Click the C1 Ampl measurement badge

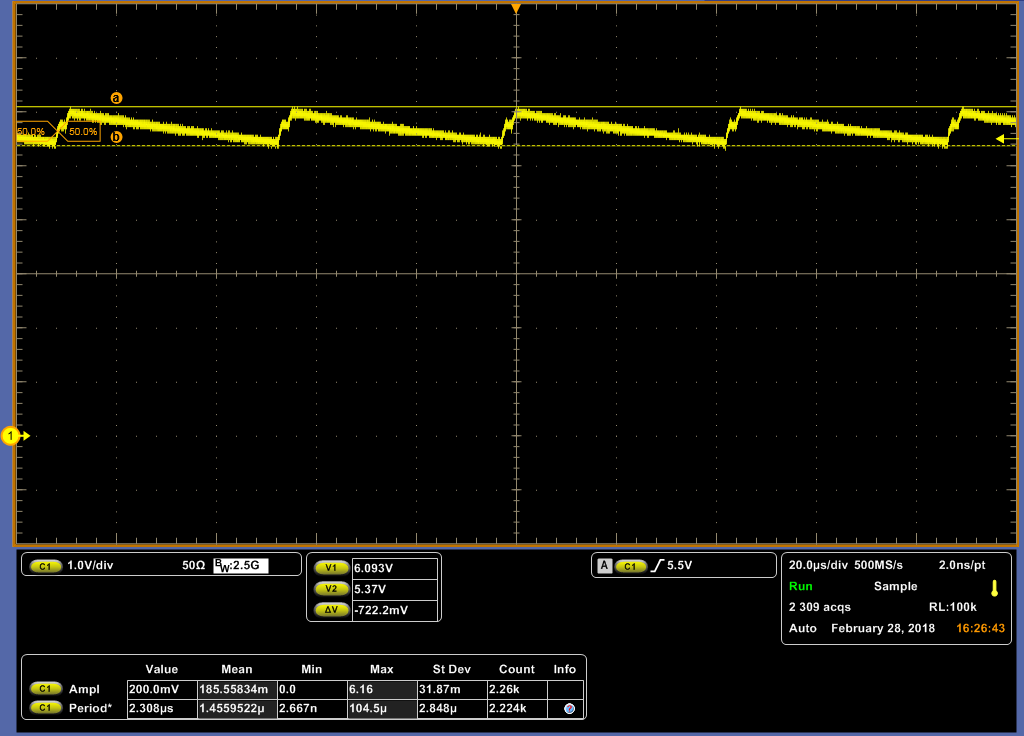46,688
